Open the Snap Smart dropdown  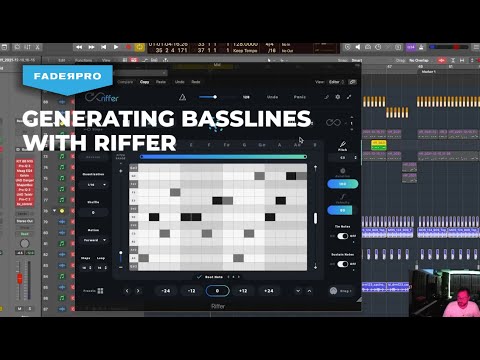click(357, 60)
